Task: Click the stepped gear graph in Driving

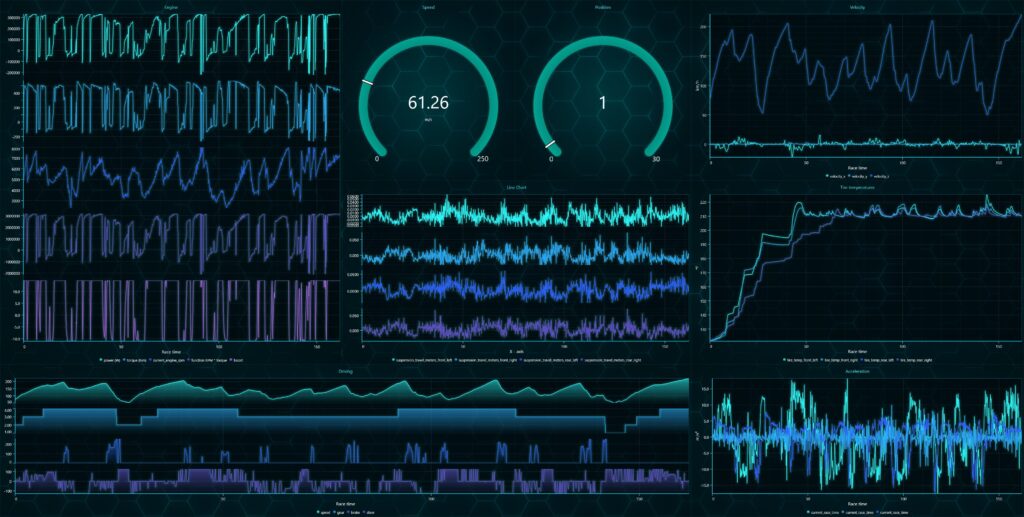Action: click(x=352, y=421)
